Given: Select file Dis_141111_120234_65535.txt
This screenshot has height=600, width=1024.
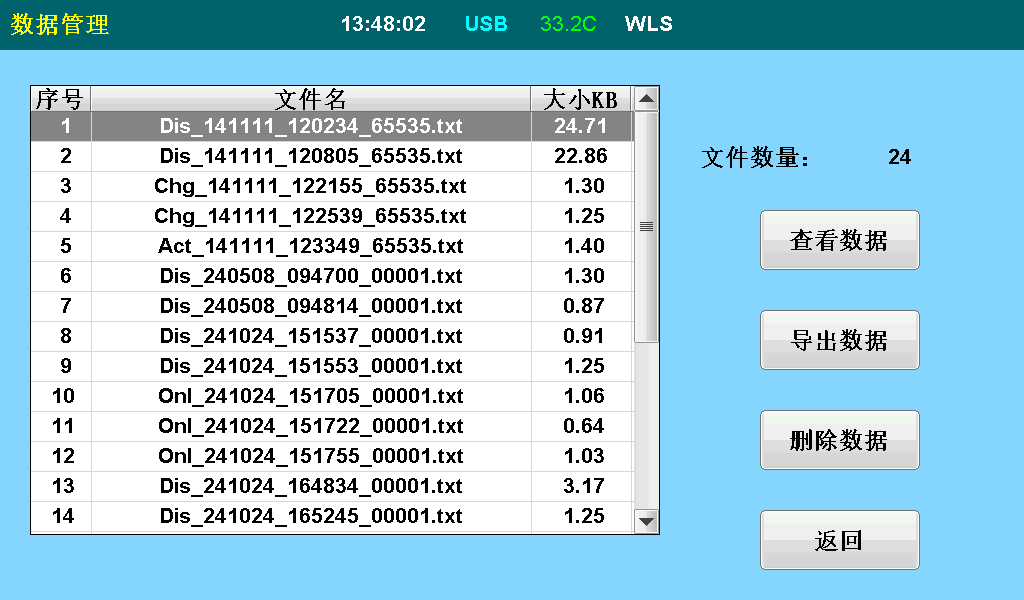Looking at the screenshot, I should 311,126.
